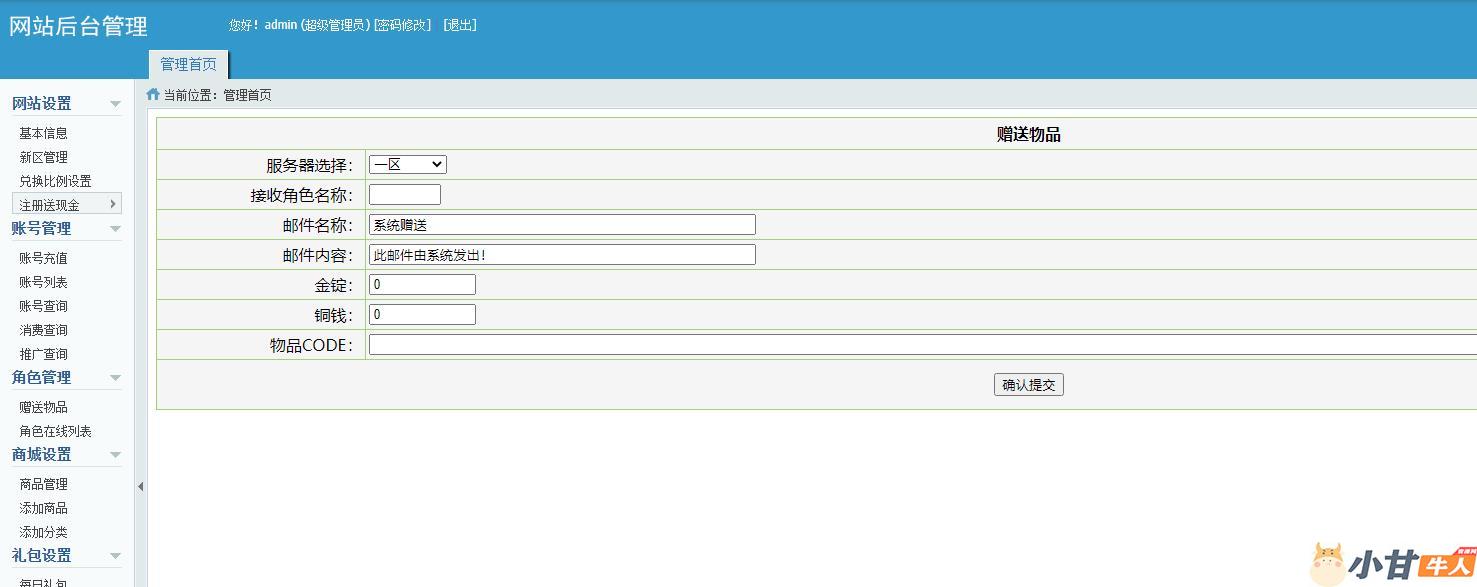Click the 确认提交 button
The height and width of the screenshot is (587, 1477).
[x=1028, y=385]
